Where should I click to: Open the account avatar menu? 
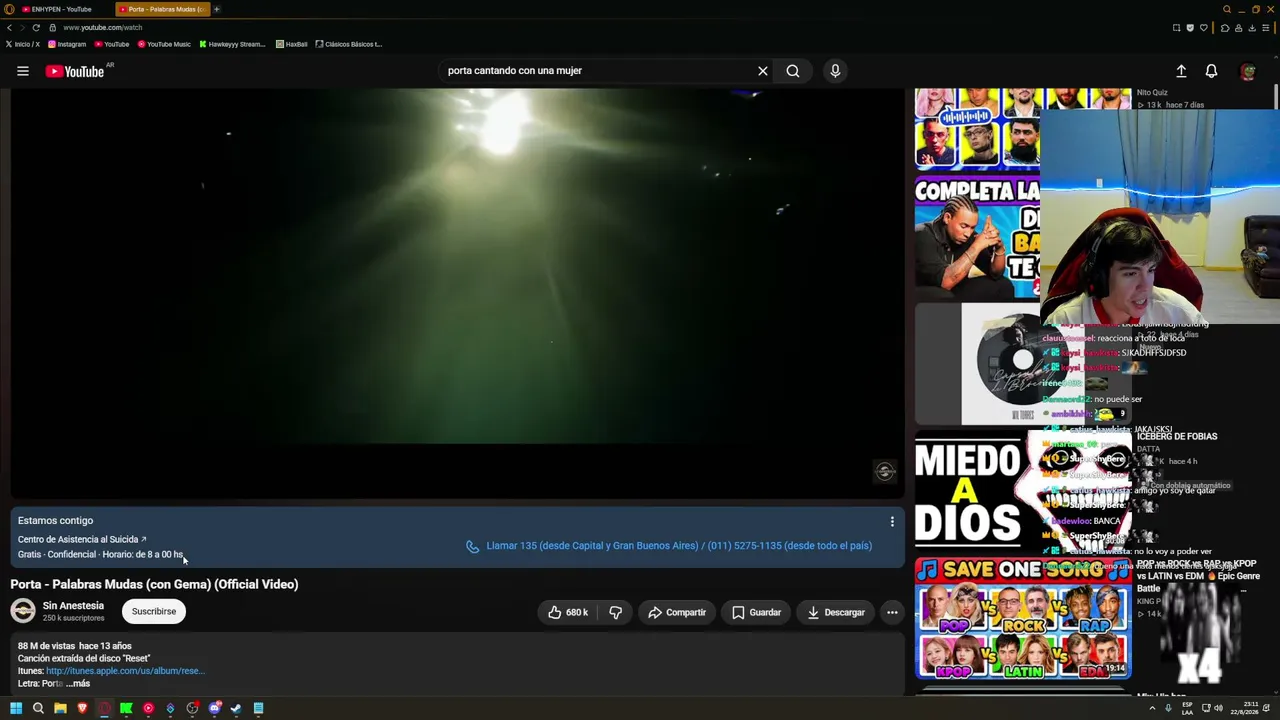click(1247, 71)
